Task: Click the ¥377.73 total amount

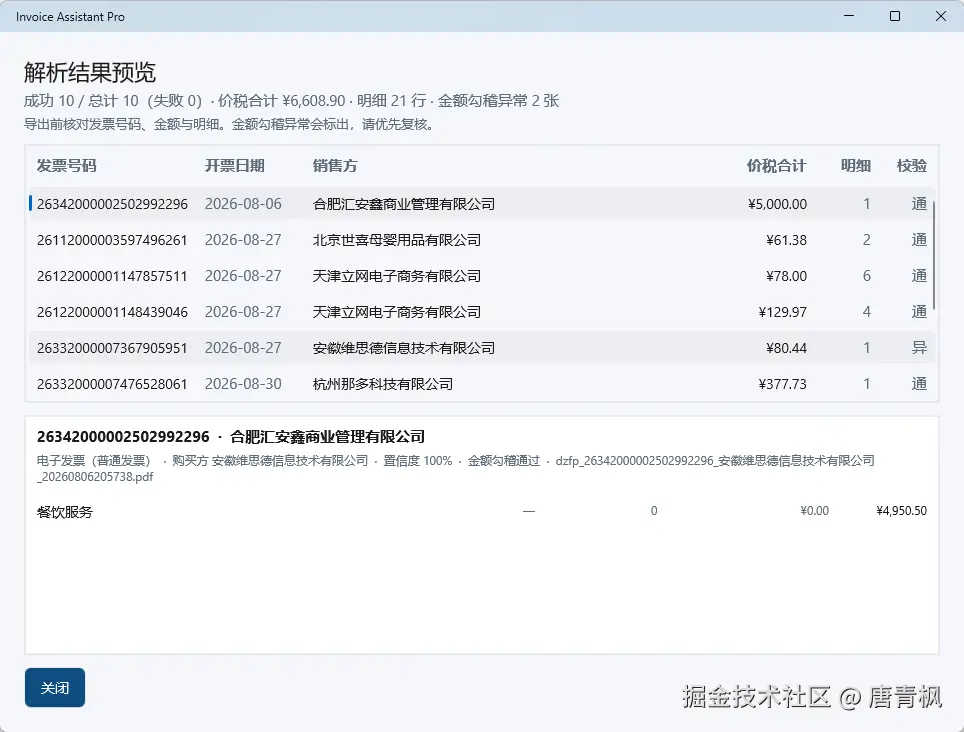Action: (x=783, y=384)
